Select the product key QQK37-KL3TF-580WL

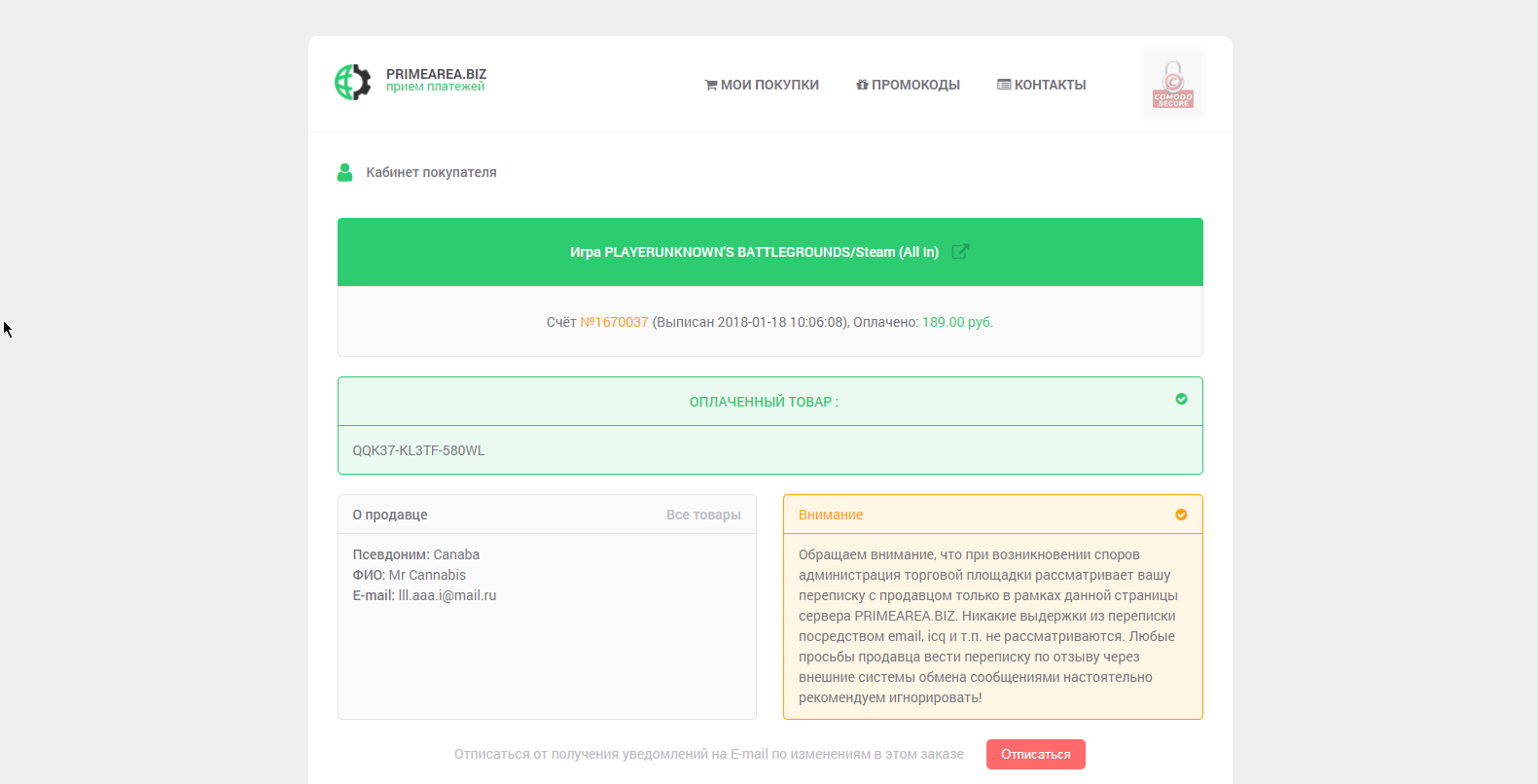pos(418,450)
